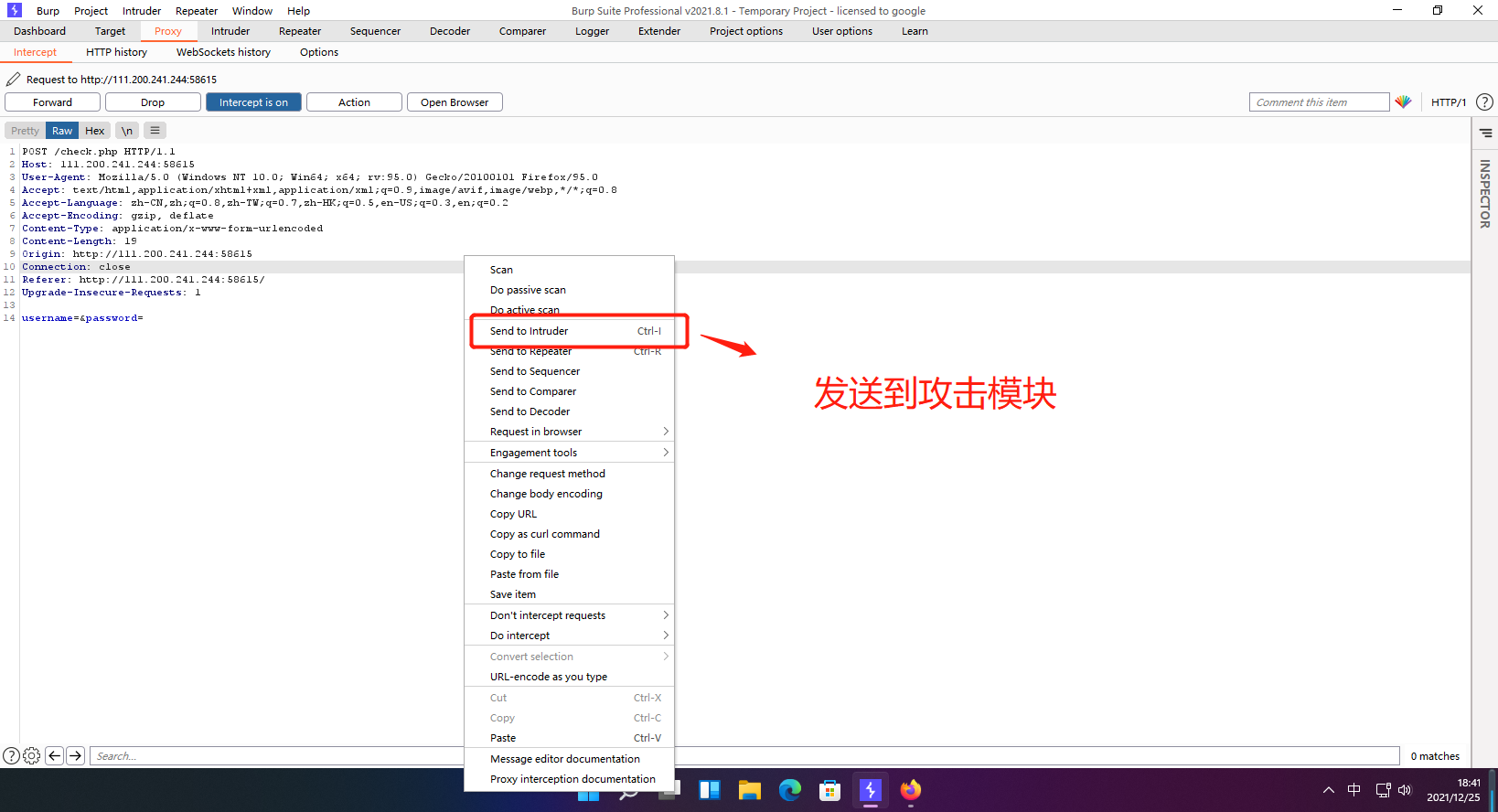Switch editor to Pretty view
Image resolution: width=1498 pixels, height=812 pixels.
(x=26, y=131)
